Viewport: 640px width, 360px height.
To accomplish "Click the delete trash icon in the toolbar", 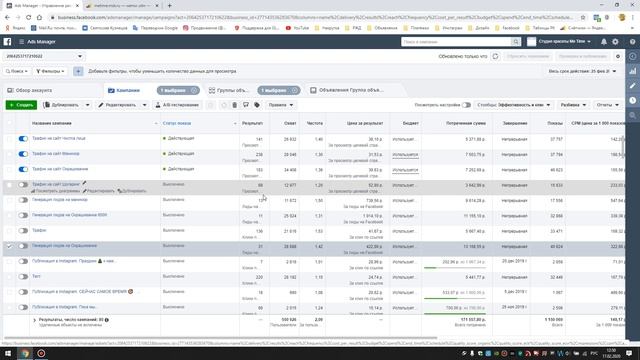I will pos(235,105).
